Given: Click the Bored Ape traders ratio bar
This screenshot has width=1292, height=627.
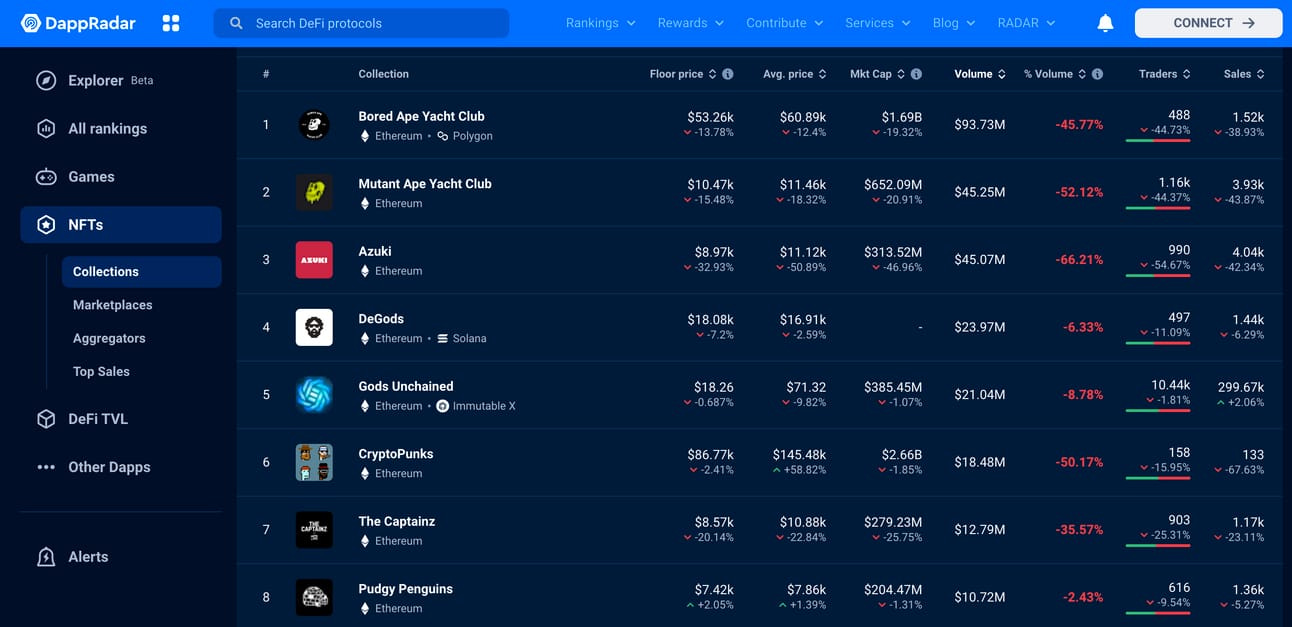Looking at the screenshot, I should (x=1158, y=140).
